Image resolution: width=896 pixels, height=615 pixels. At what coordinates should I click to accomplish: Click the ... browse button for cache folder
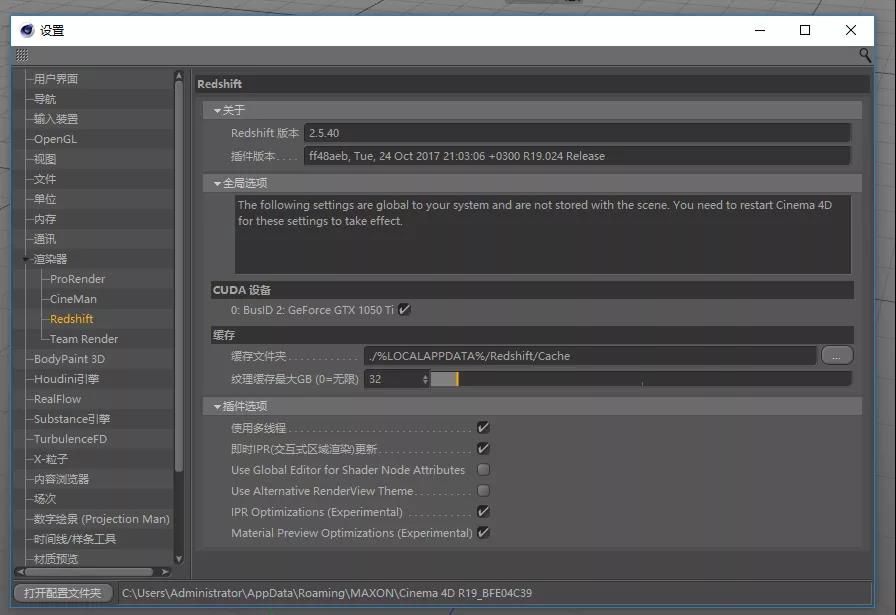point(837,356)
